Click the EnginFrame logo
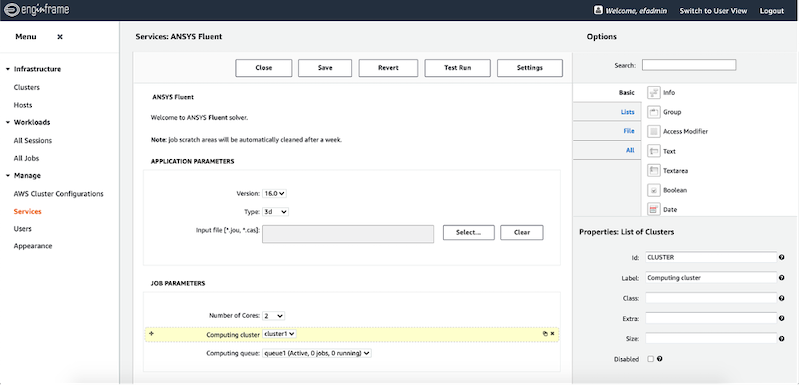 click(x=36, y=10)
